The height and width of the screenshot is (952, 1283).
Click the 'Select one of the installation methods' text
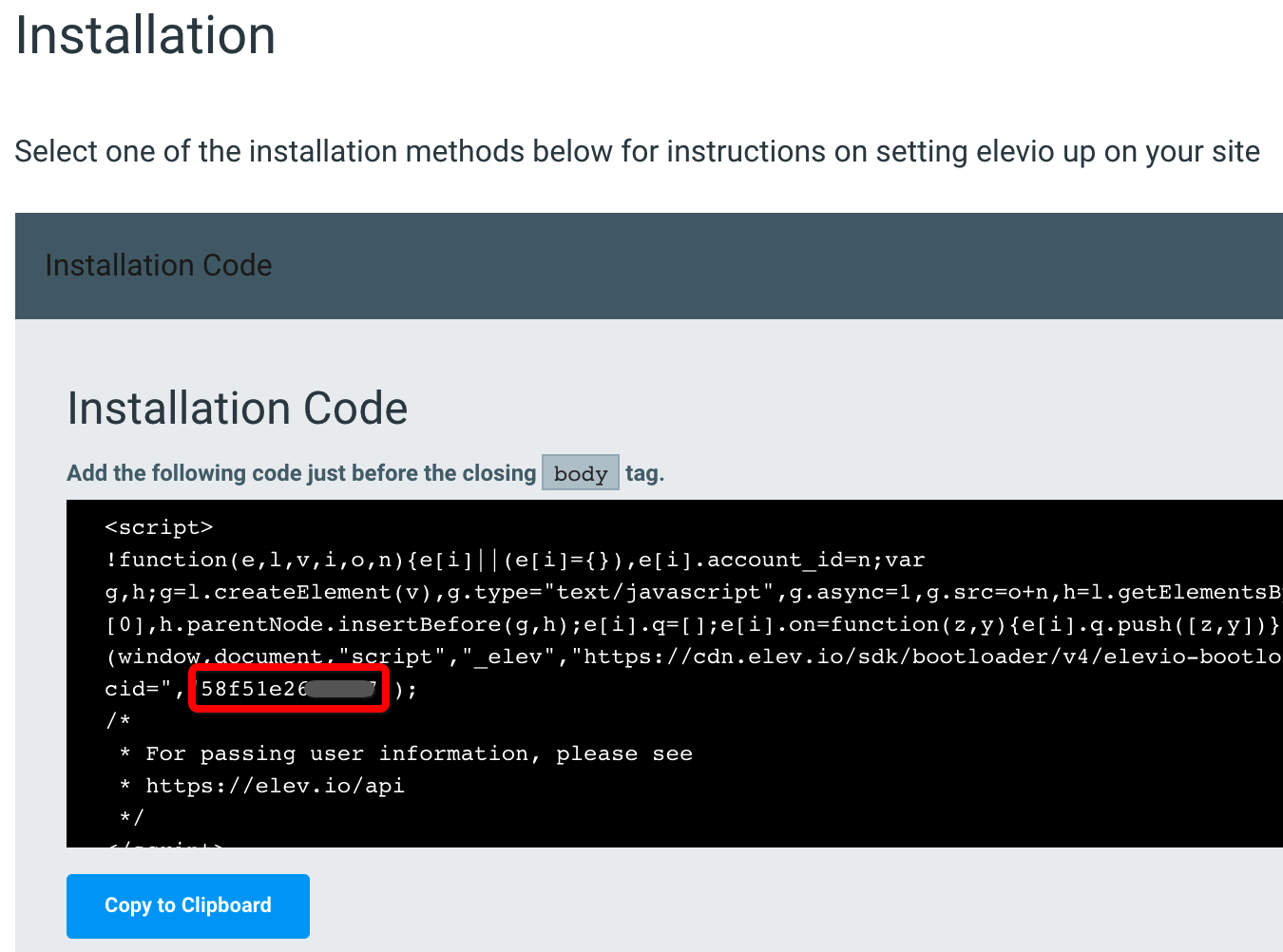[638, 152]
